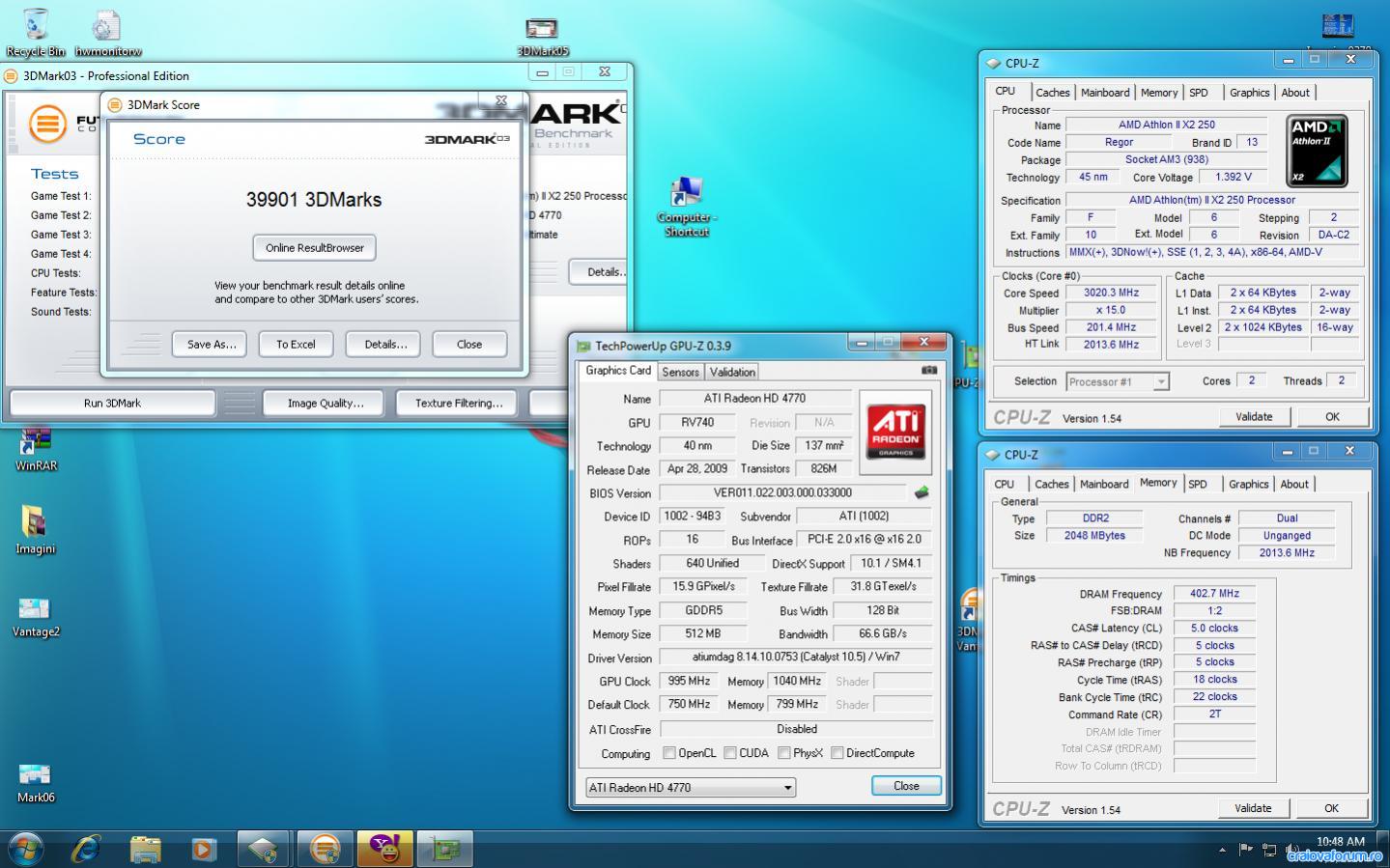
Task: Open the 3DMark05 desktop shortcut
Action: pyautogui.click(x=542, y=37)
